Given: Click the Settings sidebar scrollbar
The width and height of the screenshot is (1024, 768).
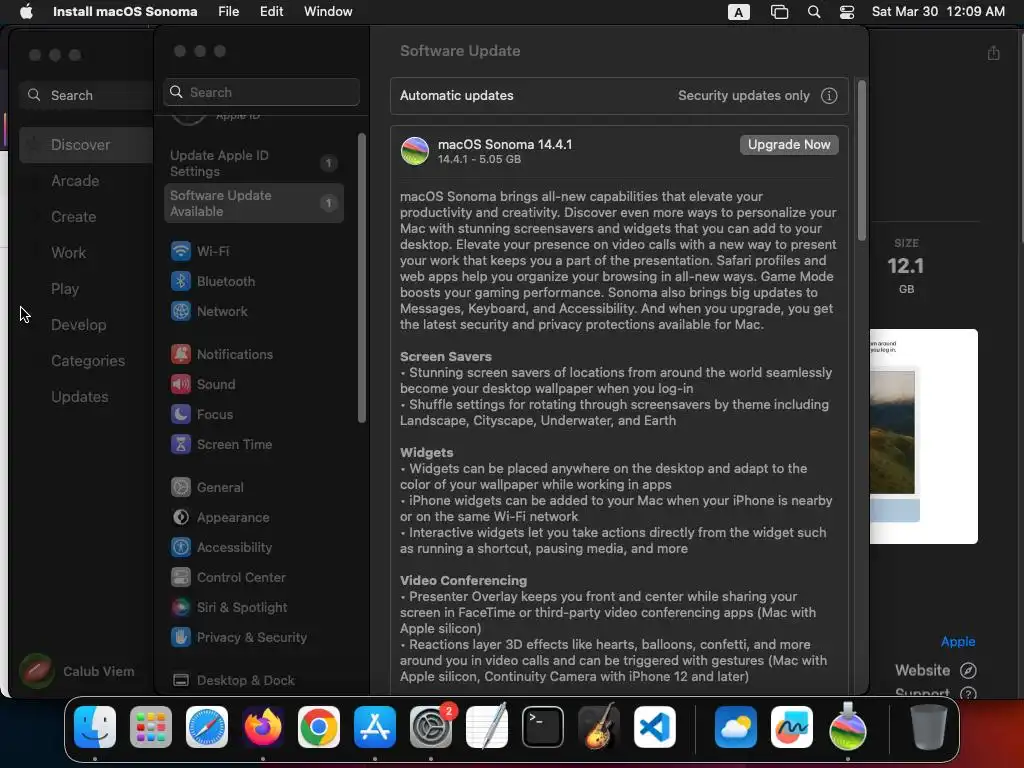Looking at the screenshot, I should 362,278.
